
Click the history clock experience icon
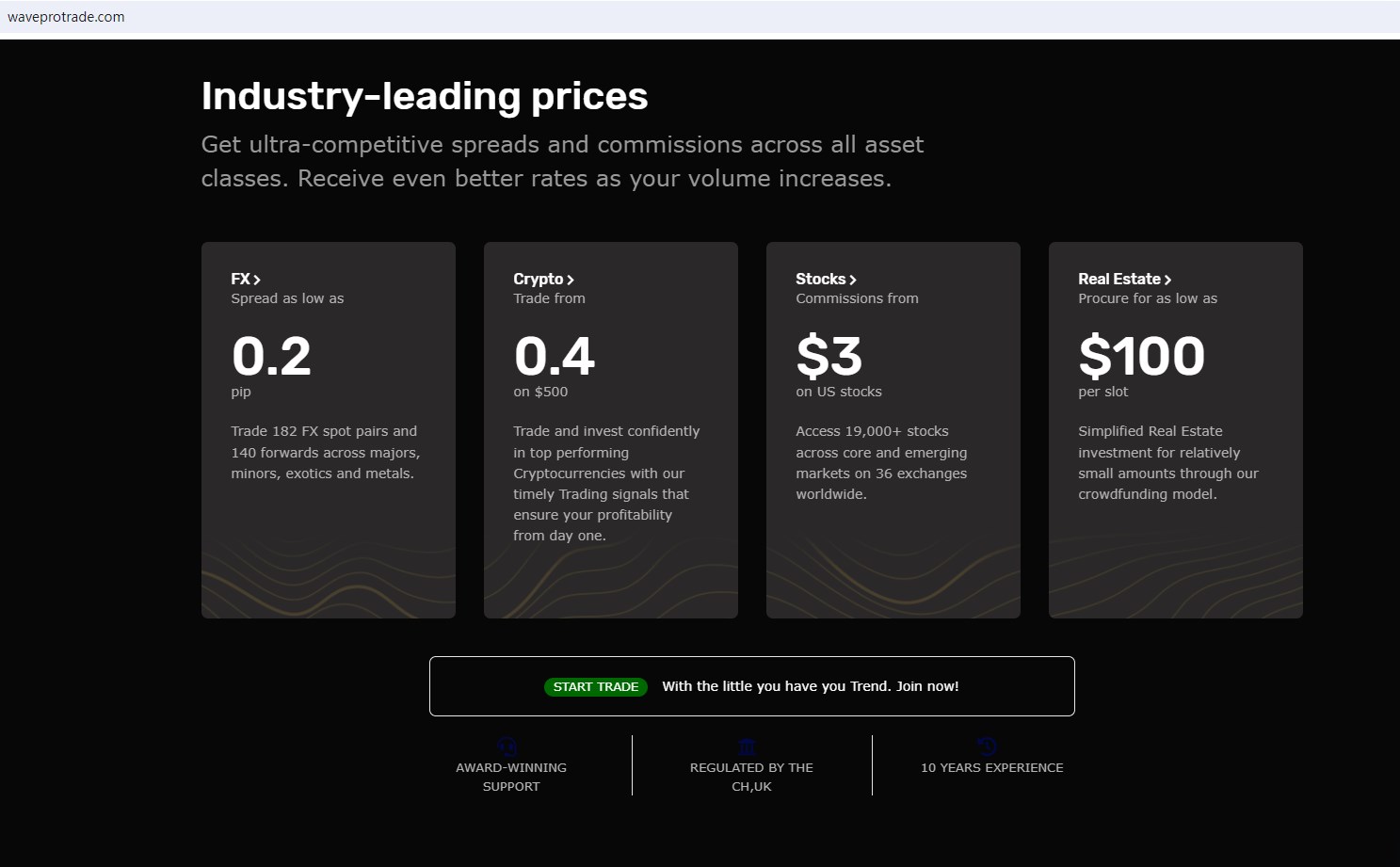coord(988,747)
